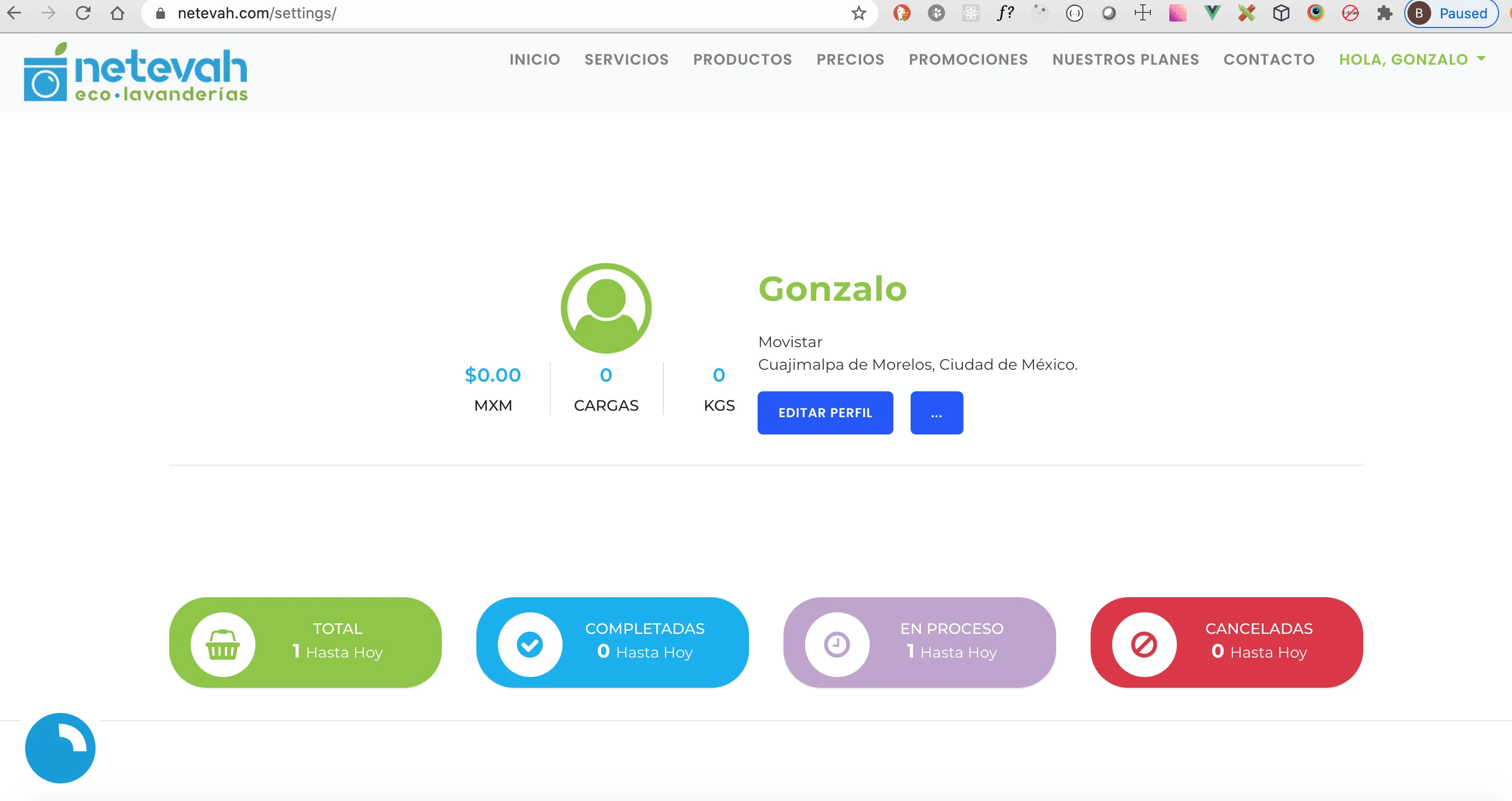Click the React devtools extension icon
Image resolution: width=1512 pixels, height=801 pixels.
[x=971, y=13]
